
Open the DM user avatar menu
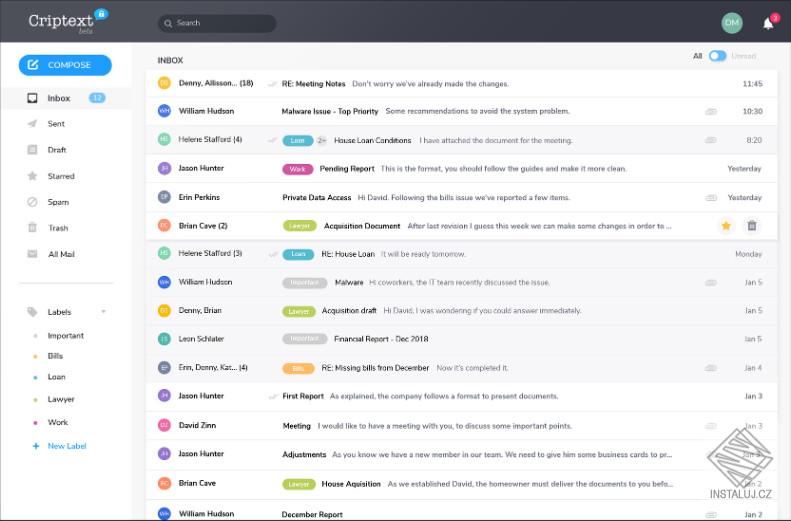[x=731, y=23]
